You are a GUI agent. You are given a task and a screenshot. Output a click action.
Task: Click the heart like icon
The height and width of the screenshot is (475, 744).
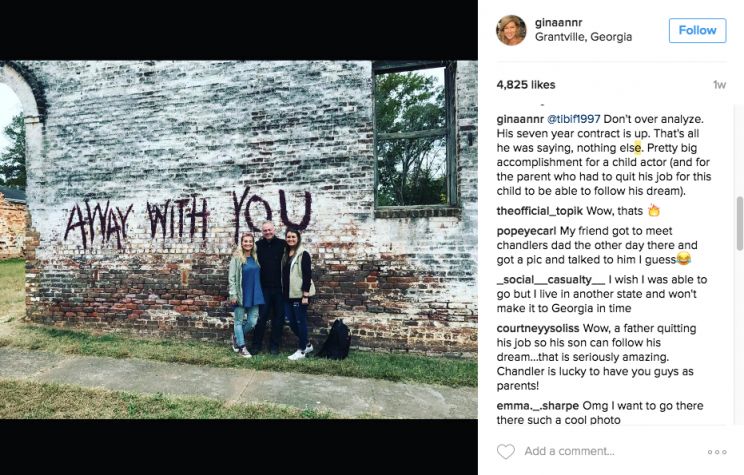[x=505, y=451]
